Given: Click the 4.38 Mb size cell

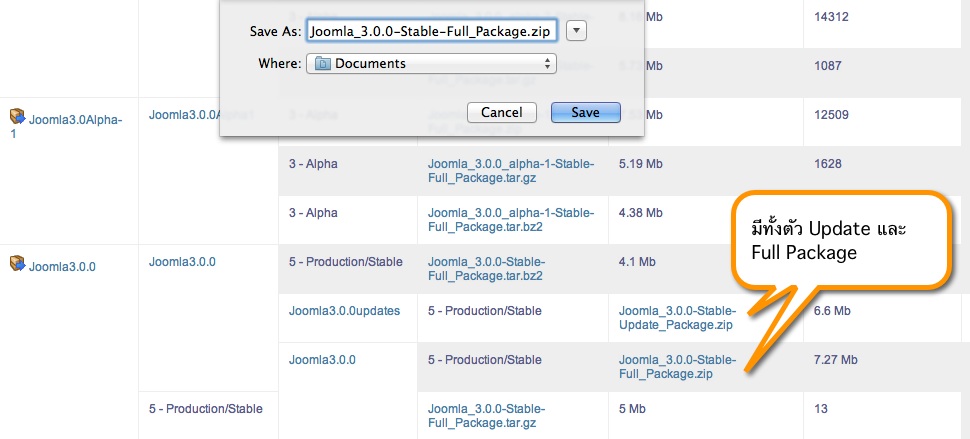Looking at the screenshot, I should point(640,213).
